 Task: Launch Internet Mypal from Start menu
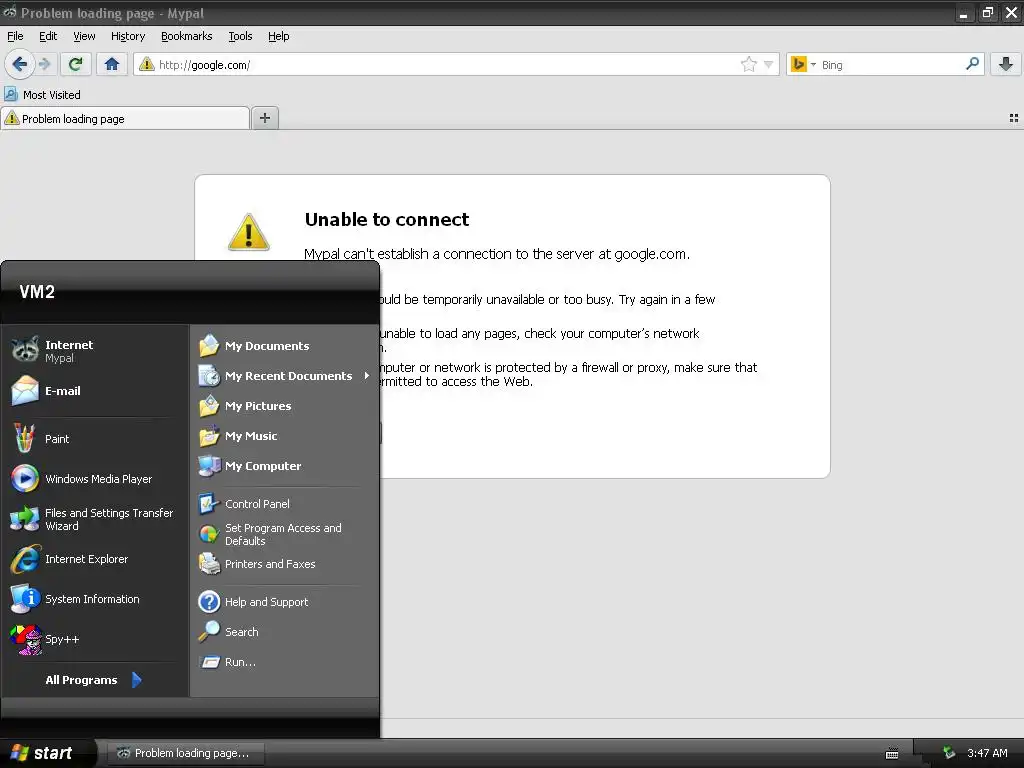[95, 351]
